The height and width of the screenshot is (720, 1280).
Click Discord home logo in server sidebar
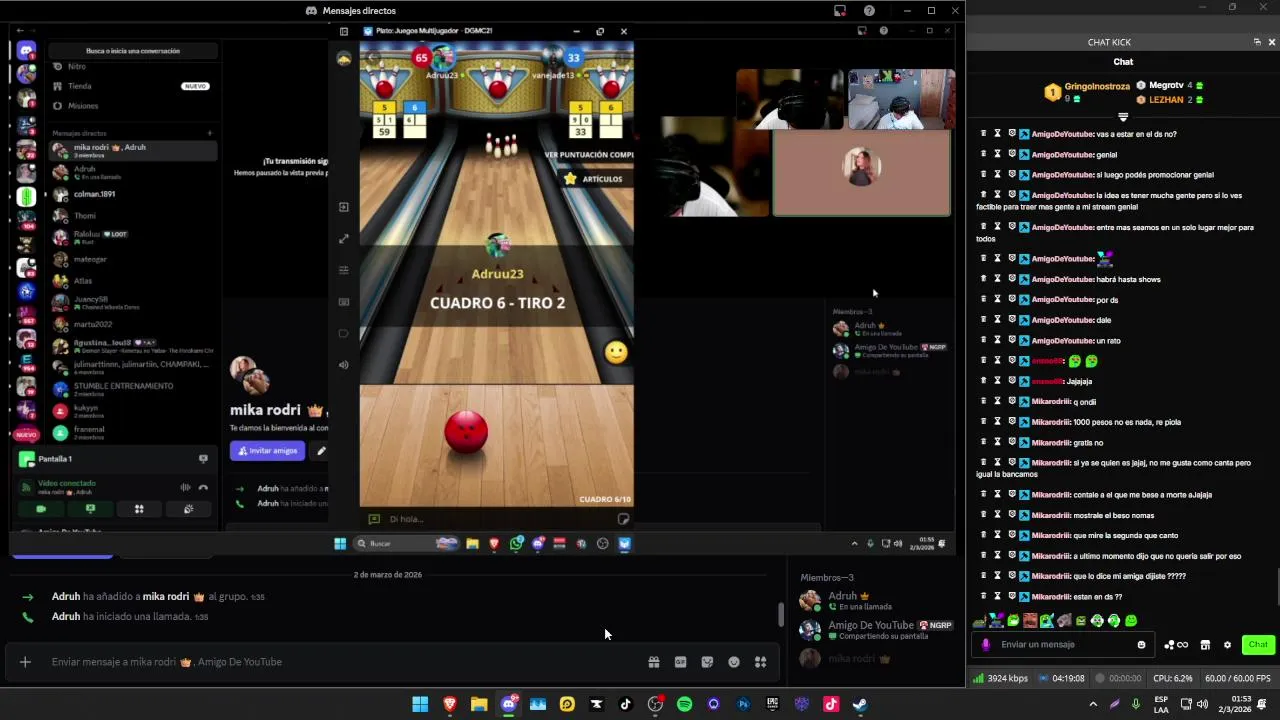(x=27, y=51)
